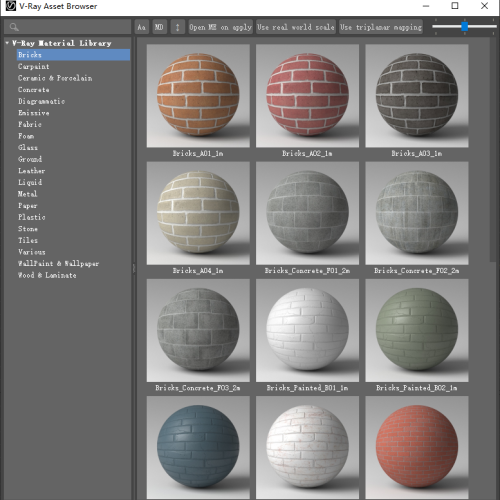Image resolution: width=500 pixels, height=500 pixels.
Task: Select the Ground category
Action: click(30, 159)
